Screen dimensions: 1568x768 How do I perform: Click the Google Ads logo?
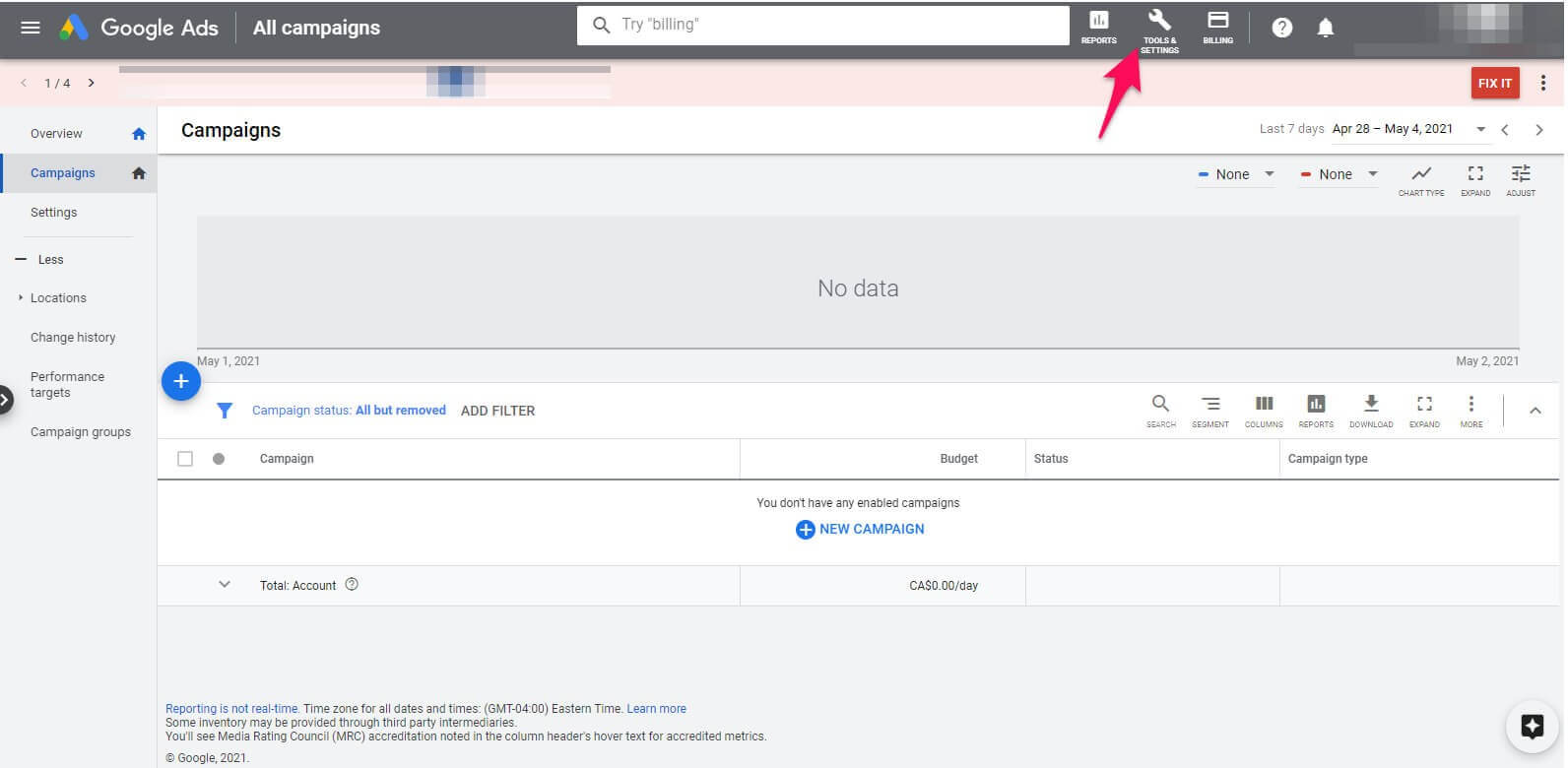pyautogui.click(x=139, y=28)
